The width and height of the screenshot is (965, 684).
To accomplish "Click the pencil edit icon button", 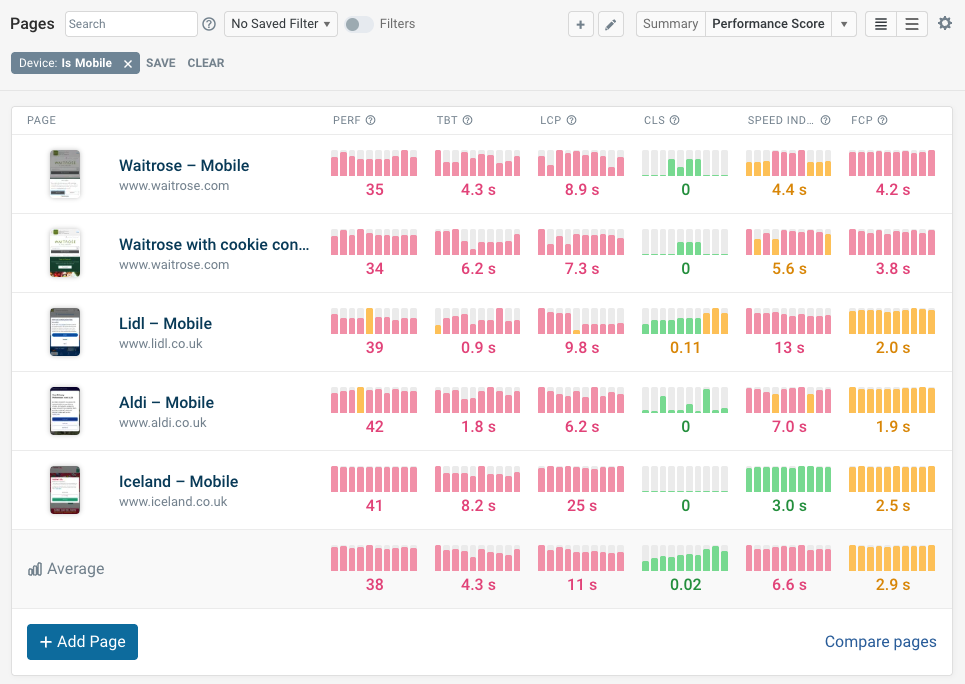I will pyautogui.click(x=611, y=24).
